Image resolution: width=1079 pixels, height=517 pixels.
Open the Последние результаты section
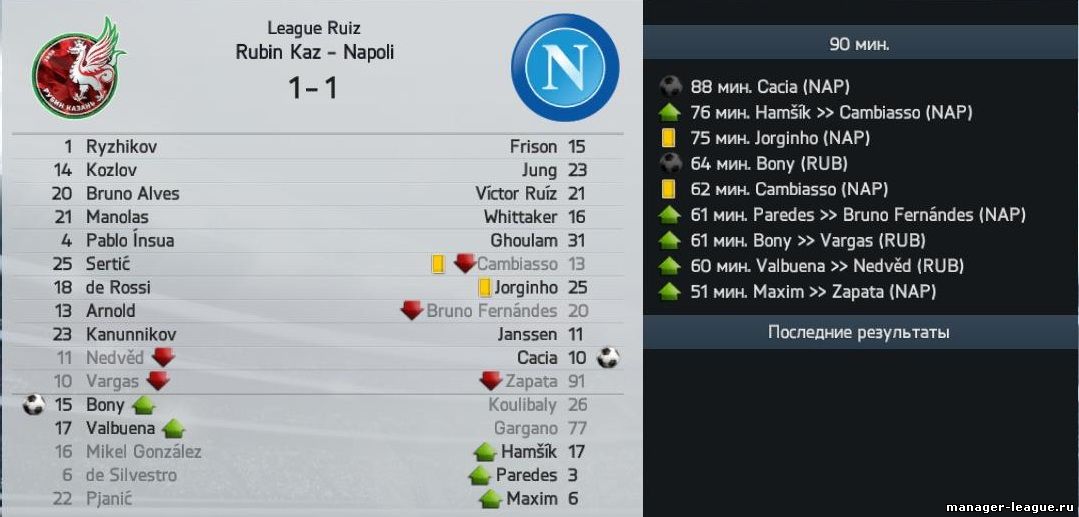tap(860, 333)
